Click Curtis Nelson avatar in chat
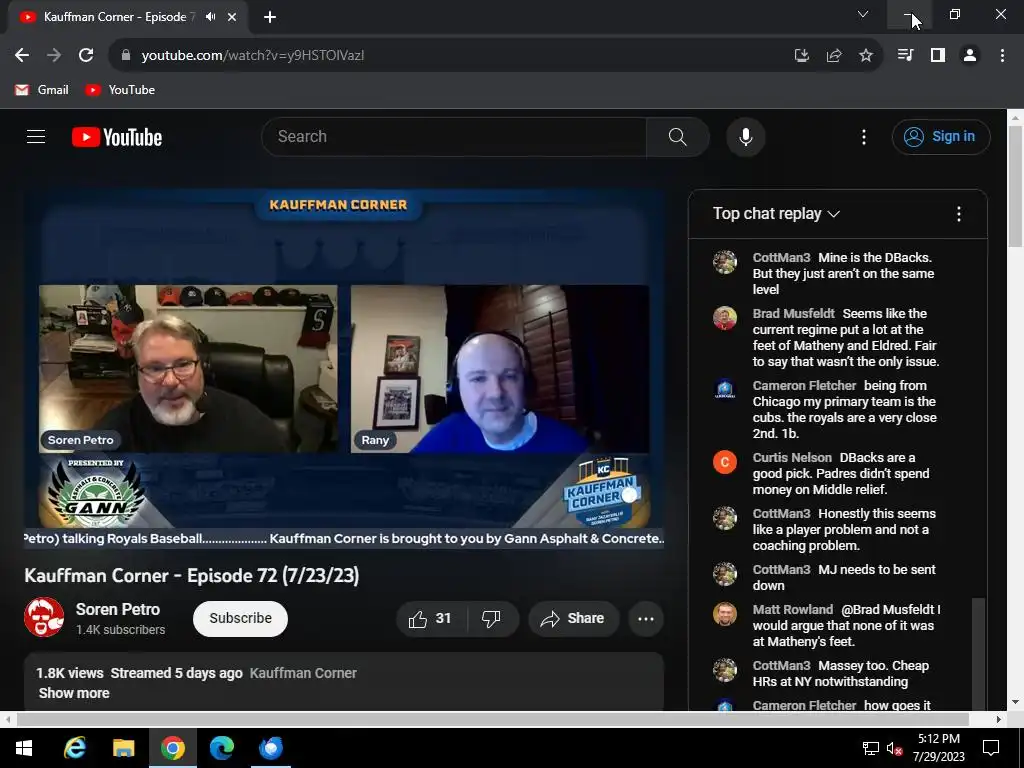Screen dimensions: 1024x768 [725, 462]
